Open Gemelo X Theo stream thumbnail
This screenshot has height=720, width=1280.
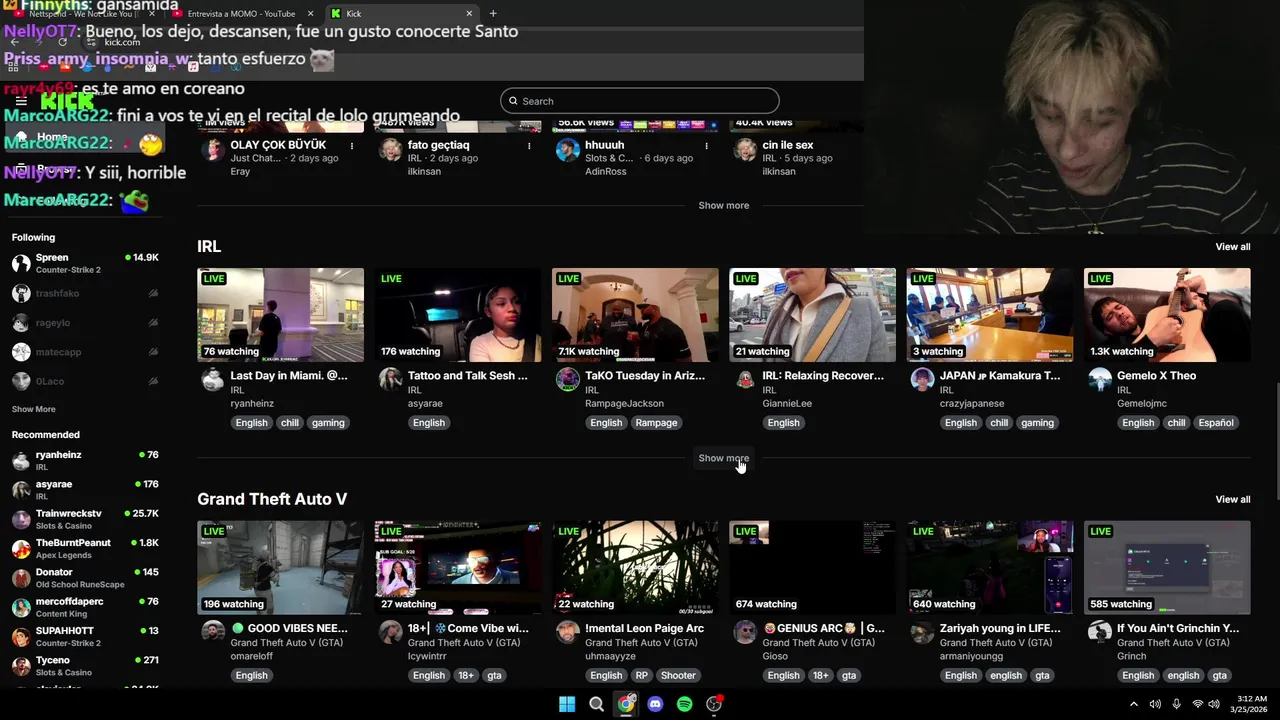pyautogui.click(x=1167, y=315)
